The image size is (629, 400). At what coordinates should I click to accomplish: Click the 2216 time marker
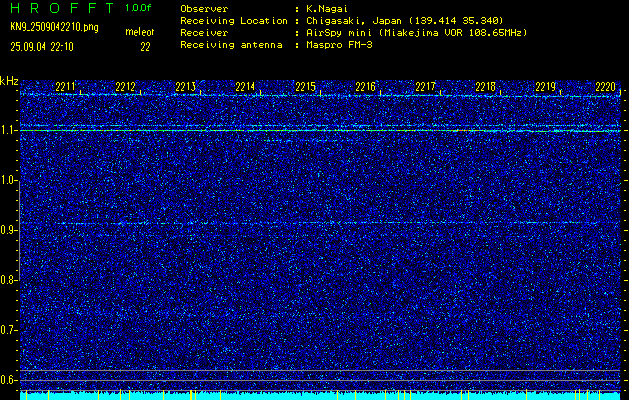pos(365,87)
